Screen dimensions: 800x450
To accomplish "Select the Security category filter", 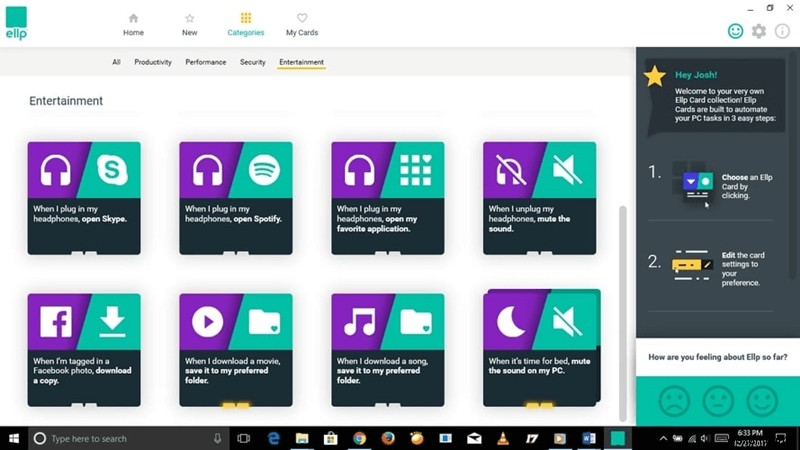I will [x=253, y=62].
